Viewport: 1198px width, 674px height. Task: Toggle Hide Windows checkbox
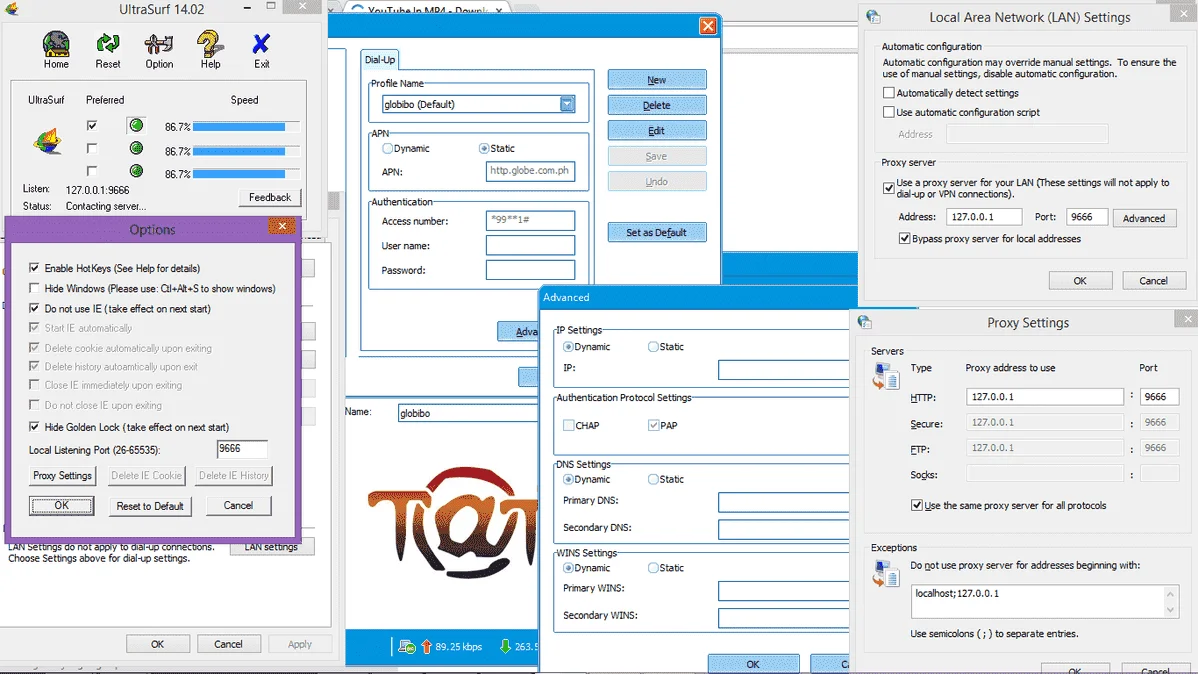(34, 288)
